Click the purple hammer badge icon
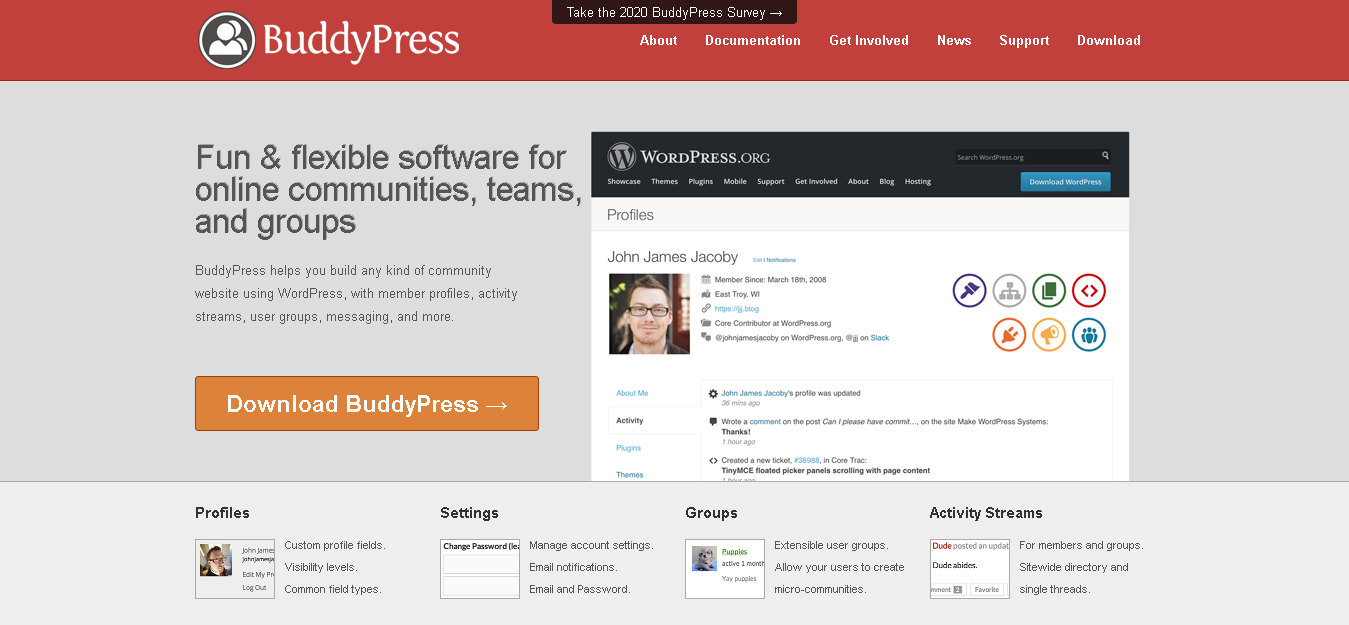Viewport: 1349px width, 625px height. pyautogui.click(x=969, y=291)
